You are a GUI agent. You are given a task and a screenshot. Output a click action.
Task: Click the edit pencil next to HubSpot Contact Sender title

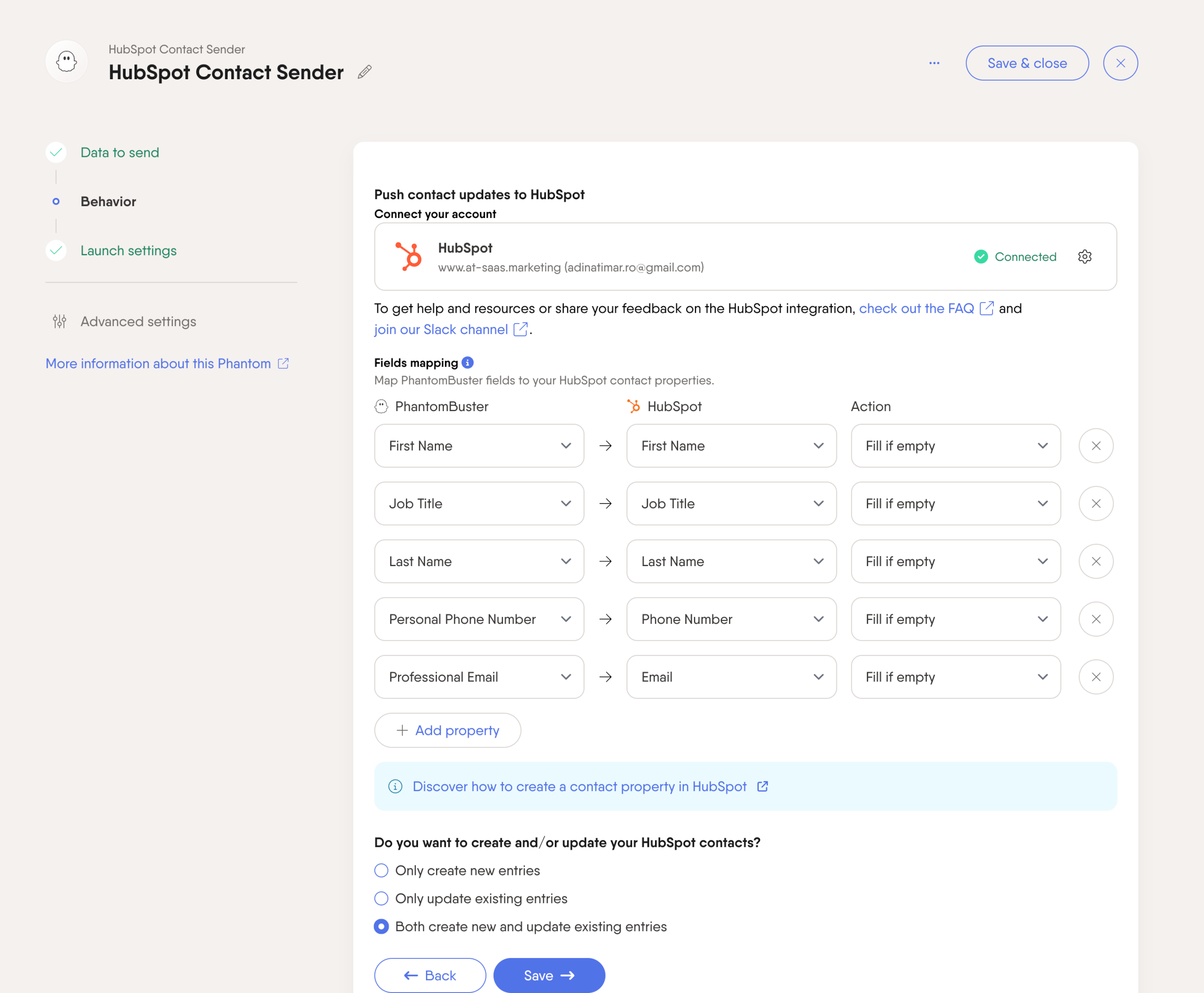pyautogui.click(x=365, y=72)
